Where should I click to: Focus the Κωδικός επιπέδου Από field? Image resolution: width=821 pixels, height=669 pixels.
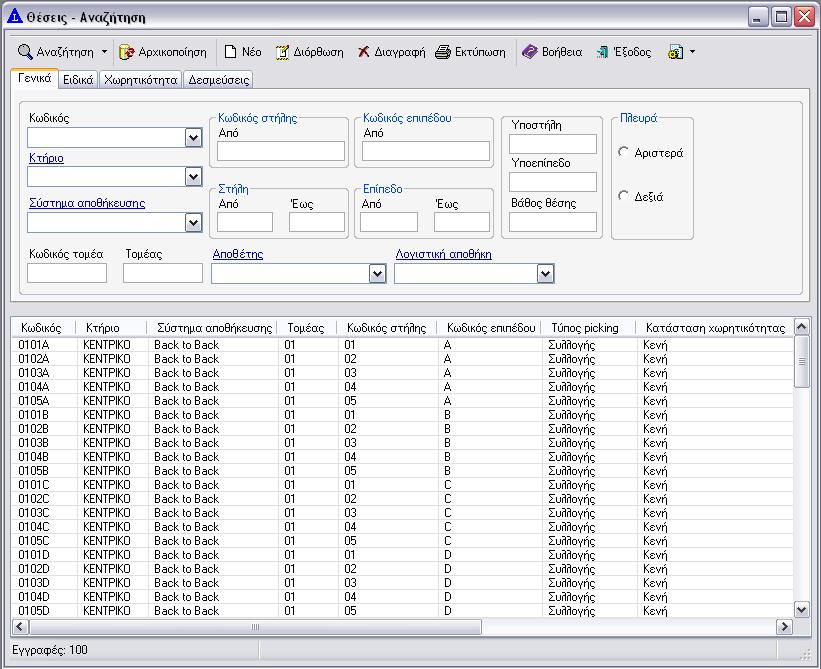[426, 151]
